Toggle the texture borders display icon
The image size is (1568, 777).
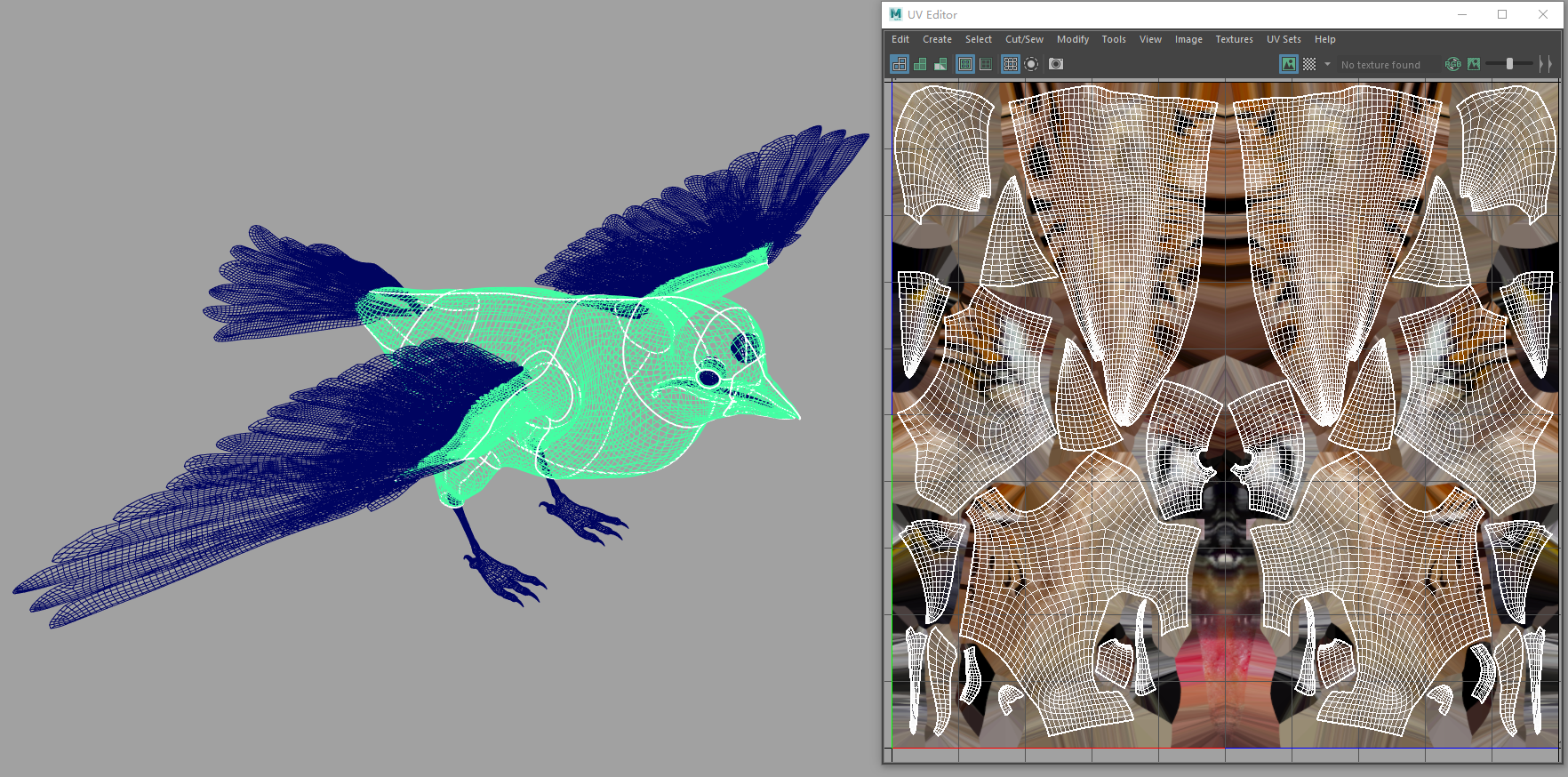point(965,64)
